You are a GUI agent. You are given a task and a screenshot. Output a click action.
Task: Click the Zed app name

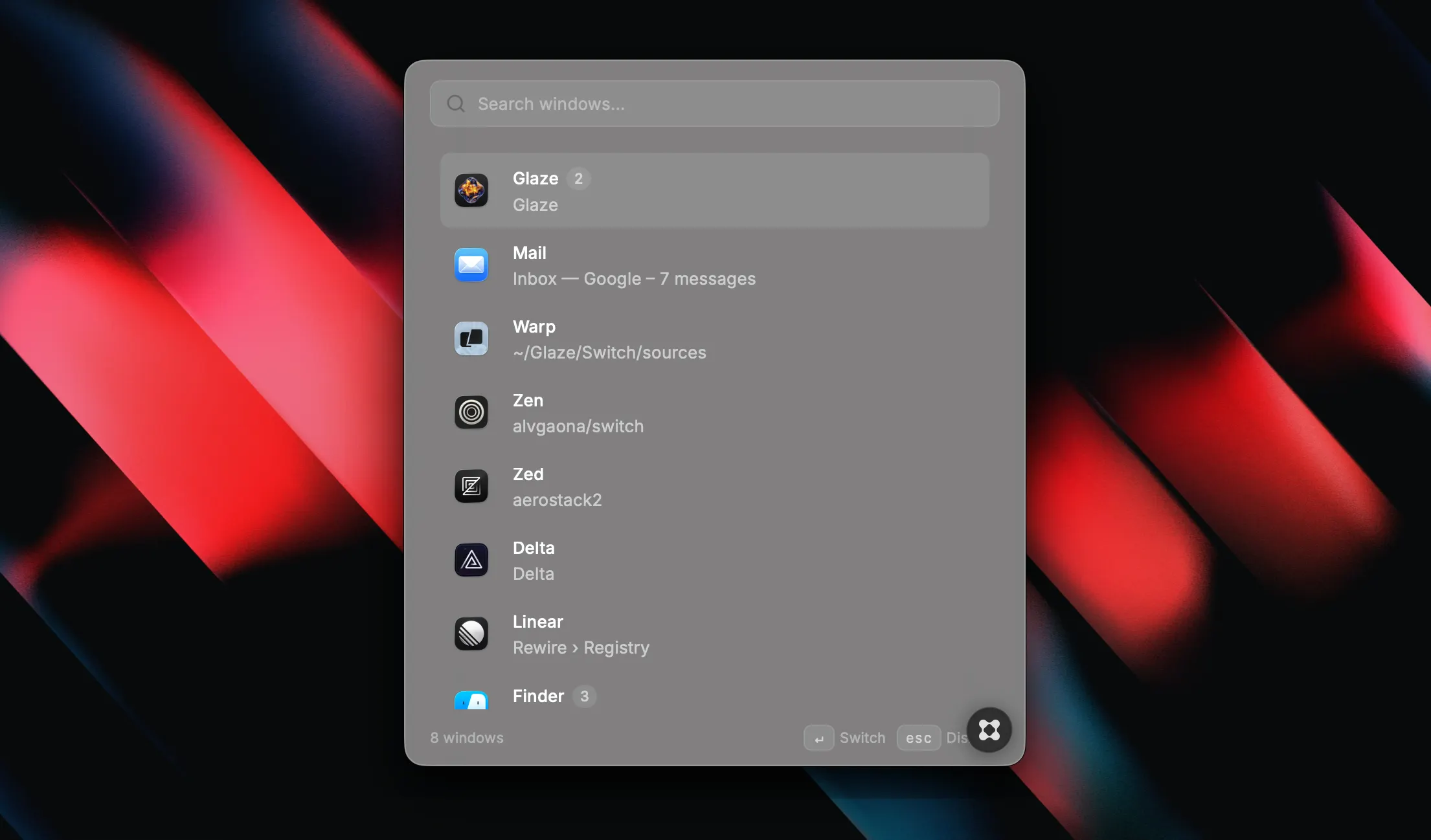(528, 474)
